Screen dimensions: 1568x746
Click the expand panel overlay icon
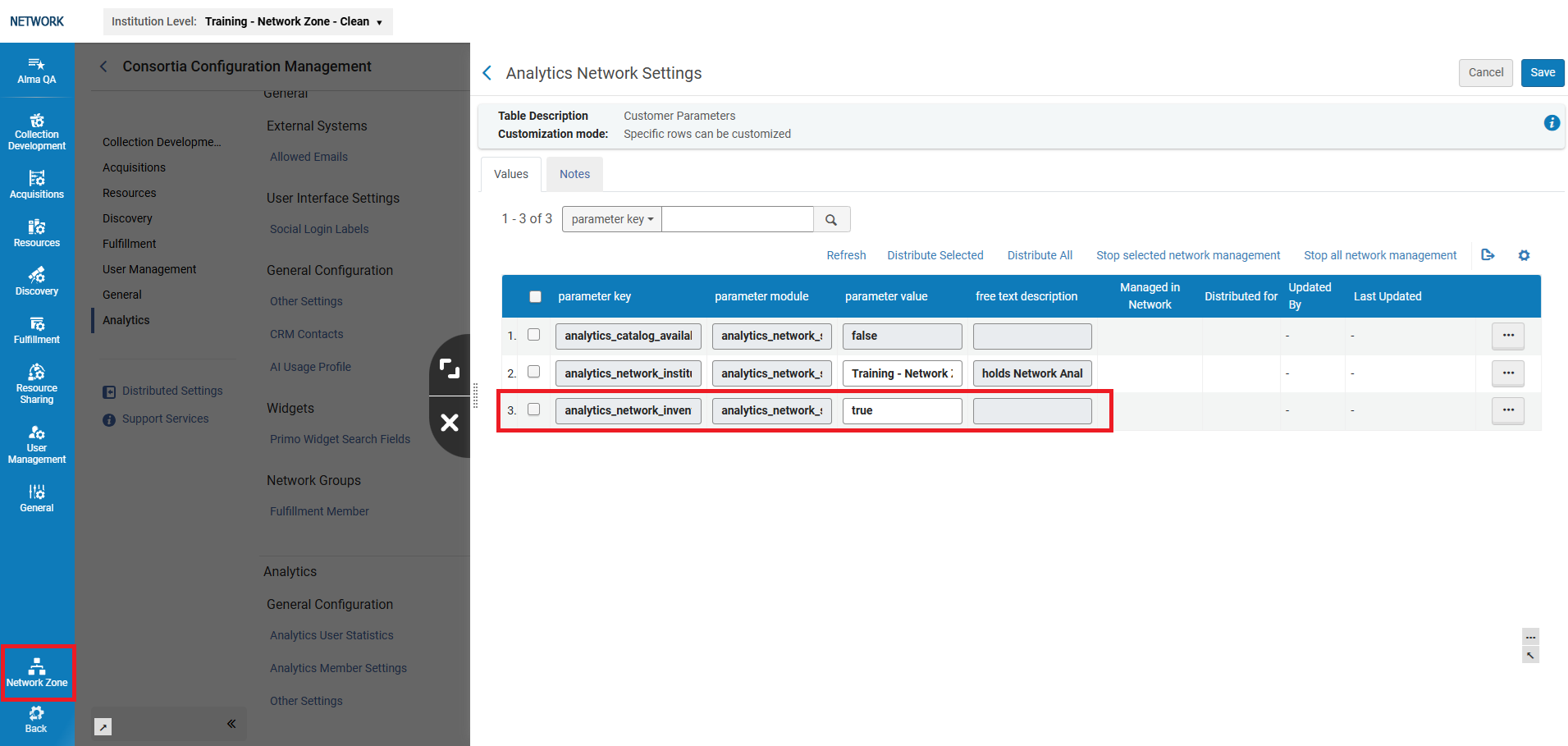(450, 368)
